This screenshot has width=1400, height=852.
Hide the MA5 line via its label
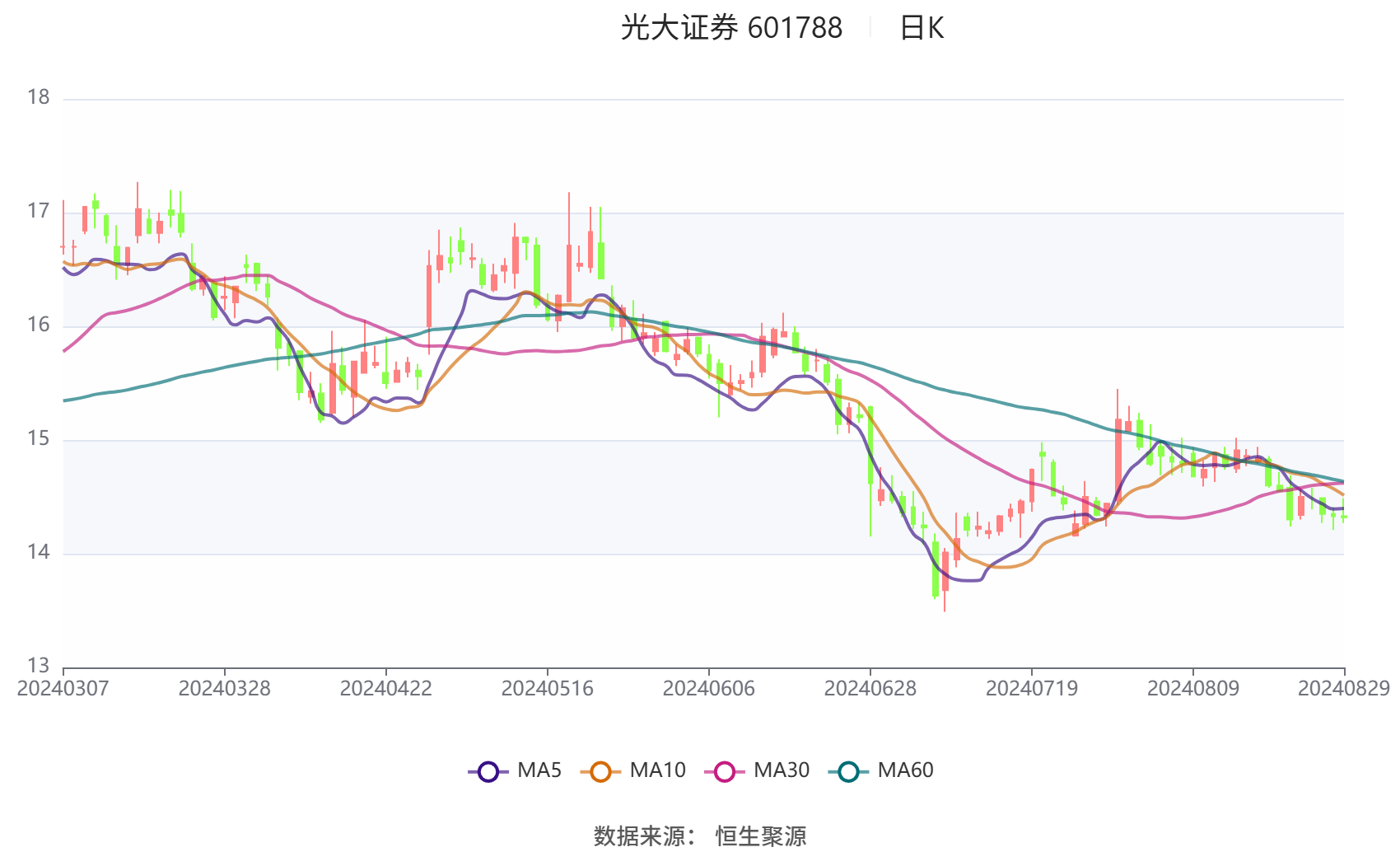tap(539, 770)
